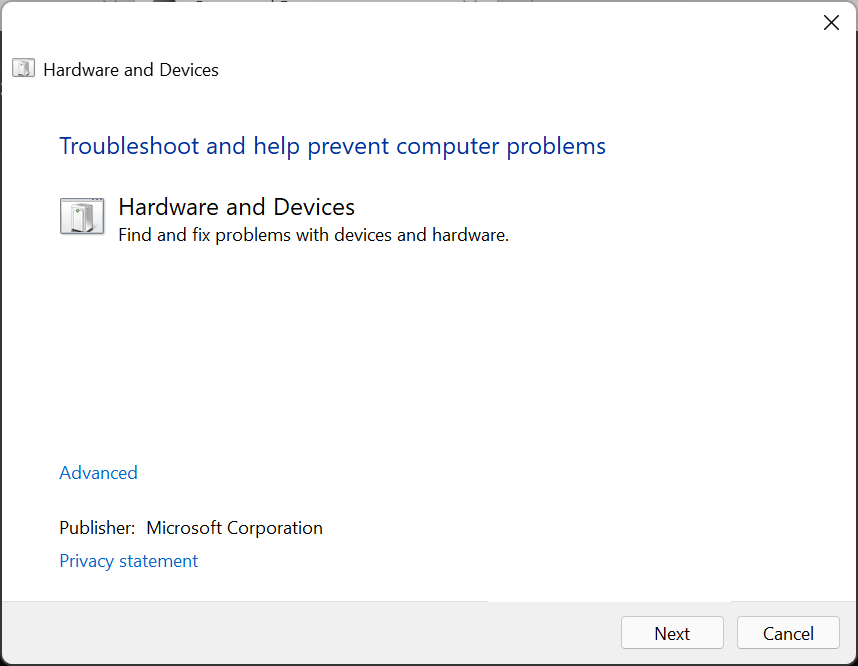This screenshot has height=666, width=858.
Task: Open the Privacy statement link
Action: coord(128,561)
